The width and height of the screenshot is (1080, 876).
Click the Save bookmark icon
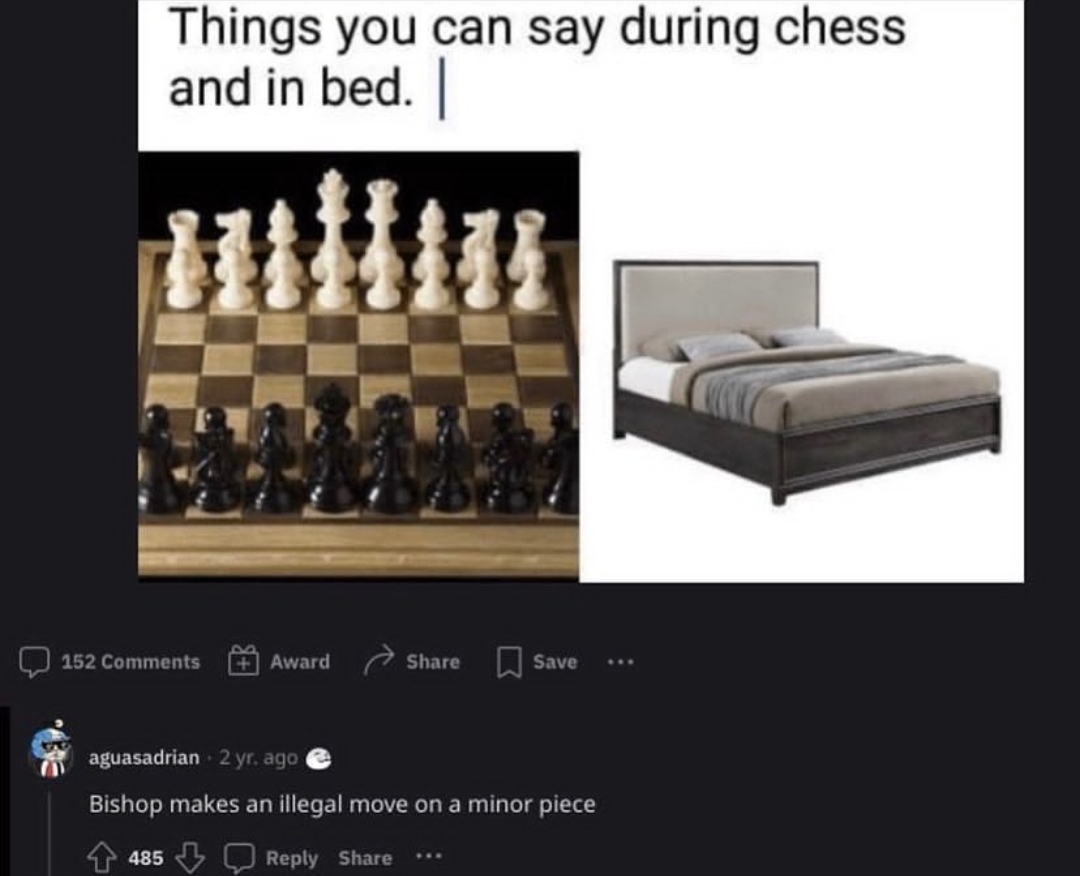[508, 662]
